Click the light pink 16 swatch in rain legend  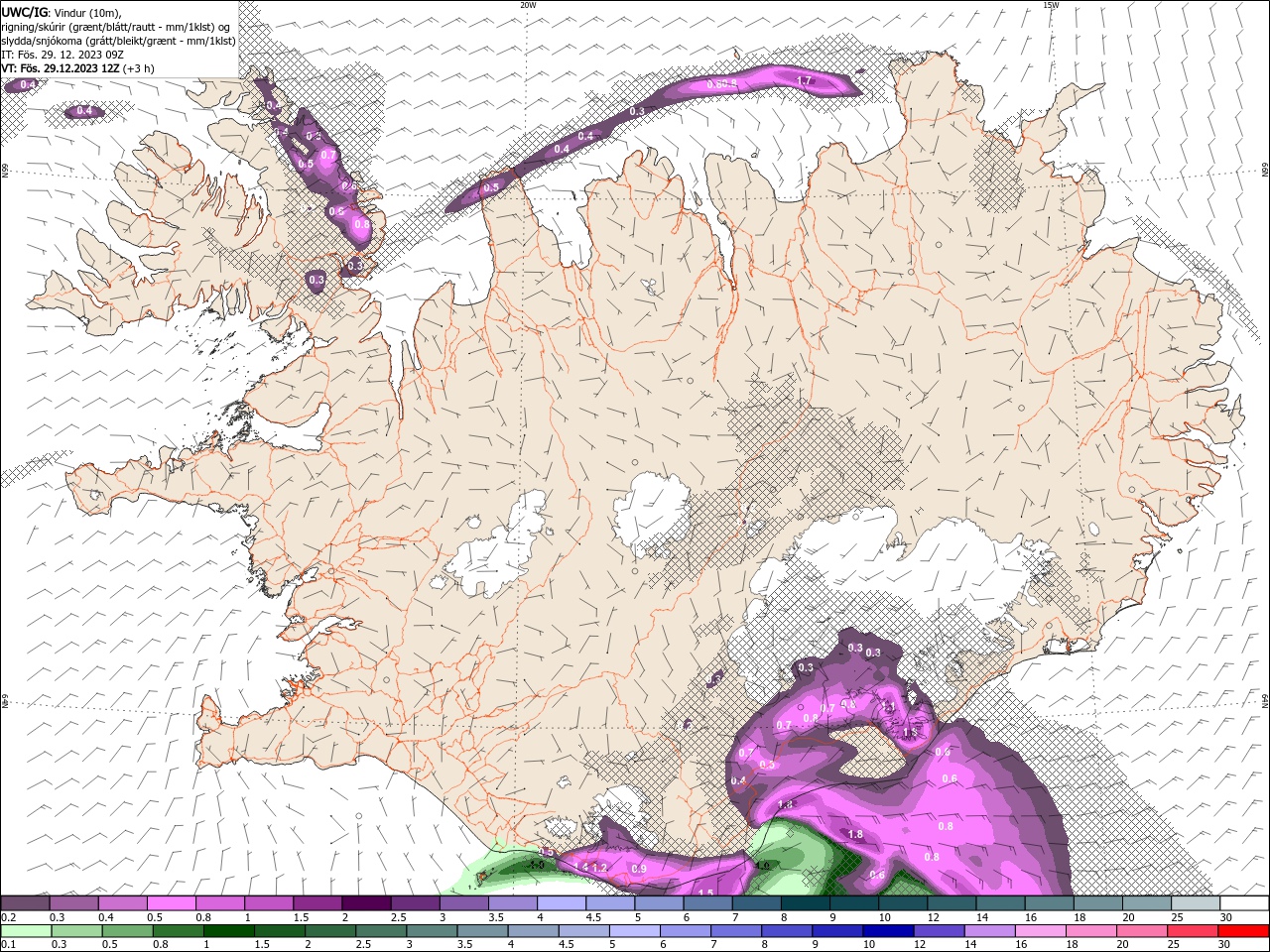click(x=1042, y=931)
